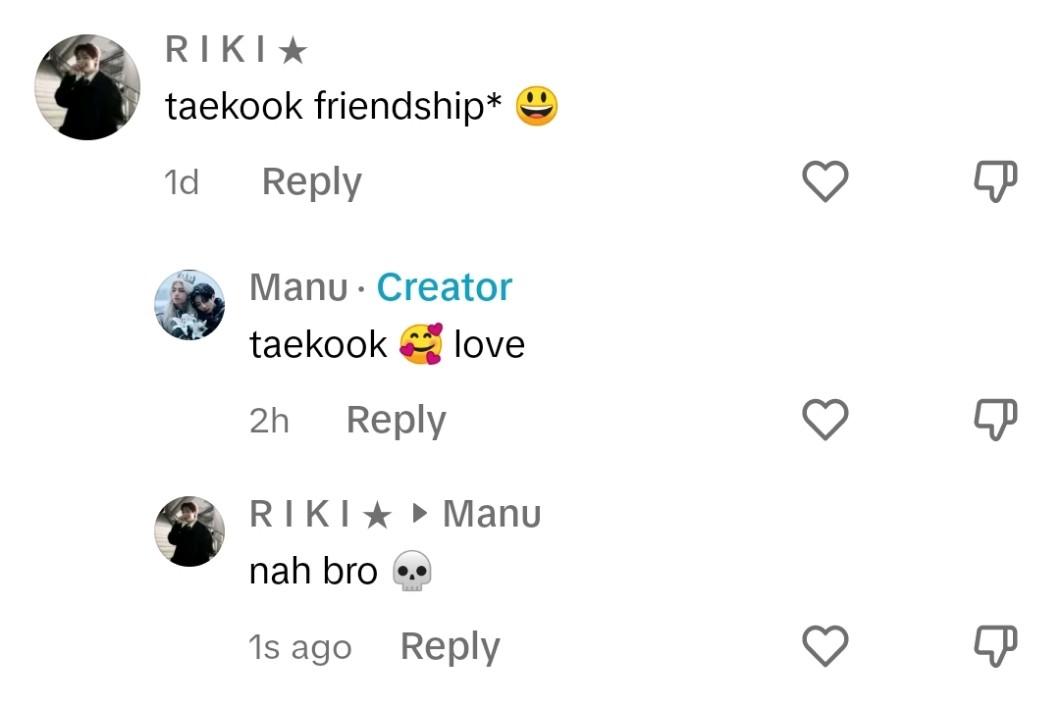Click the blue Creator badge
The width and height of the screenshot is (1060, 704).
click(x=444, y=288)
